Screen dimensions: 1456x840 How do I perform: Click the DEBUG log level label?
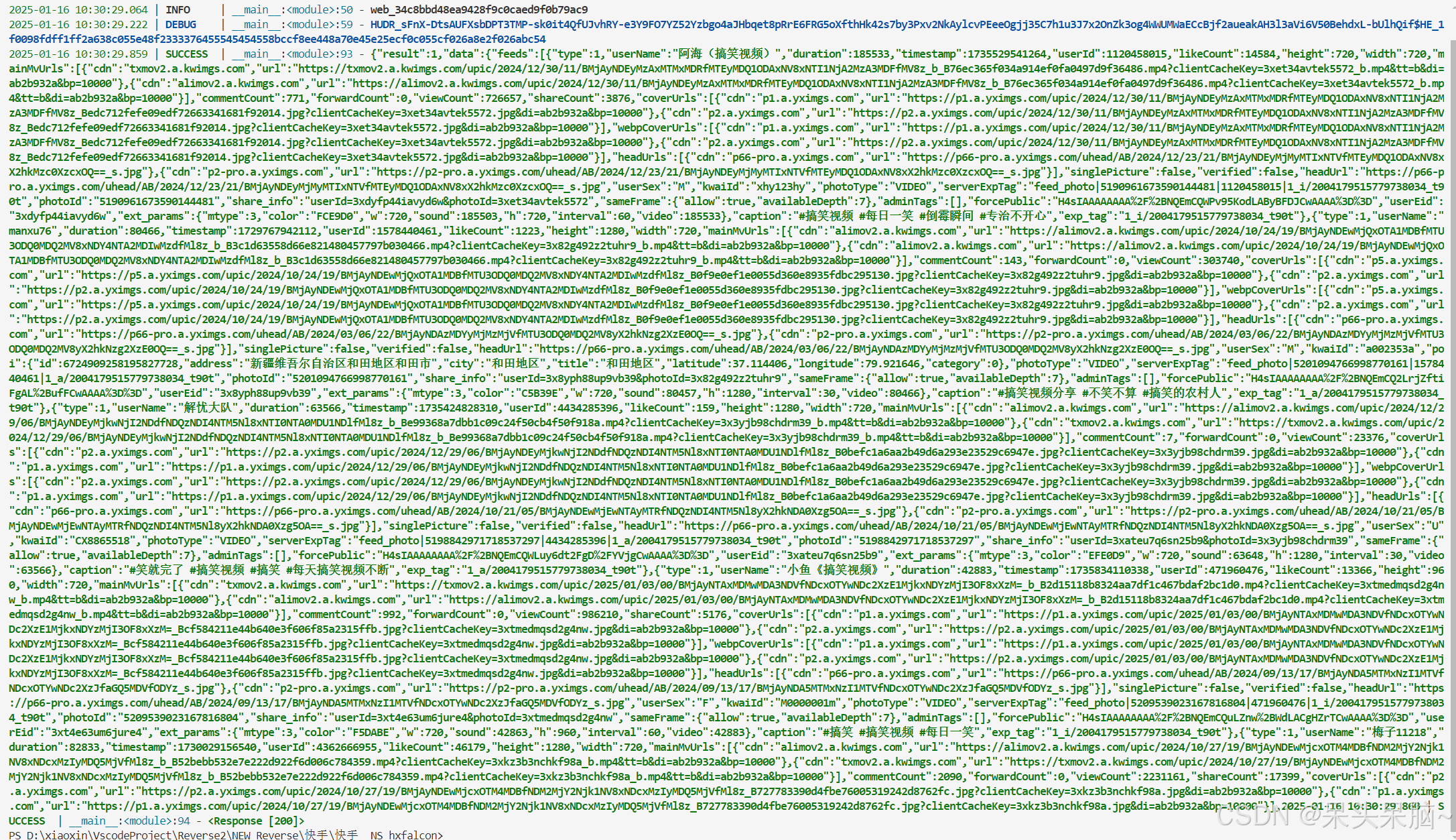pos(181,25)
